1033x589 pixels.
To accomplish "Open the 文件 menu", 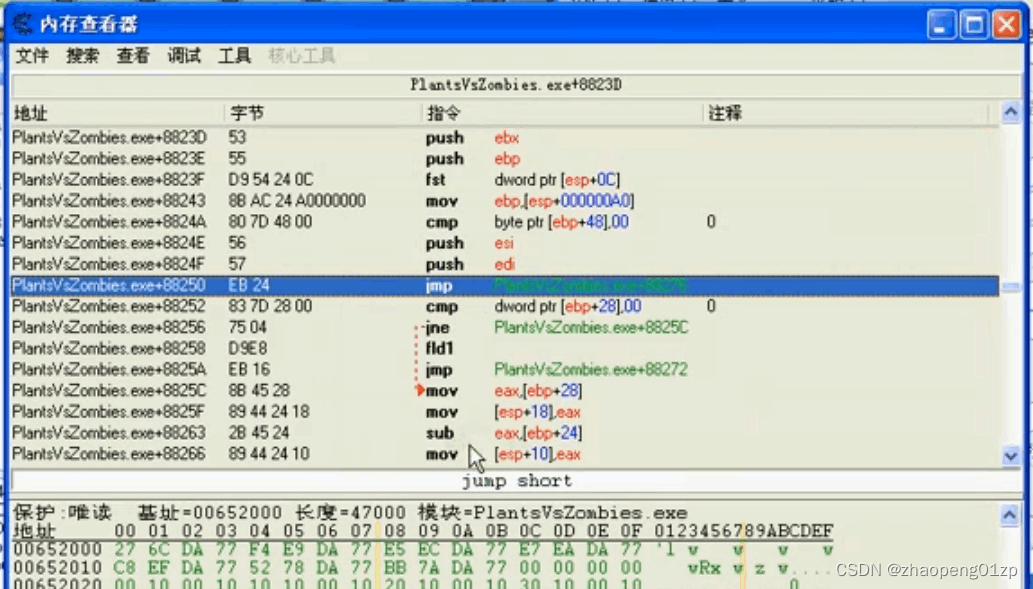I will (32, 56).
